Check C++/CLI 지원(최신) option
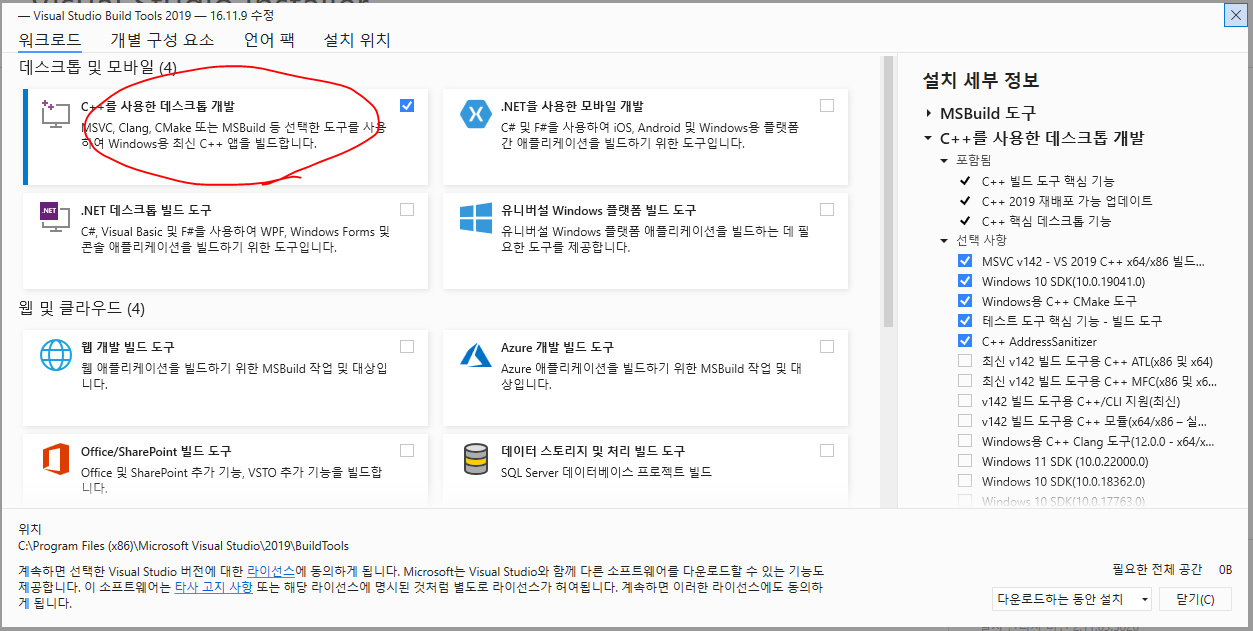This screenshot has height=631, width=1253. point(965,401)
